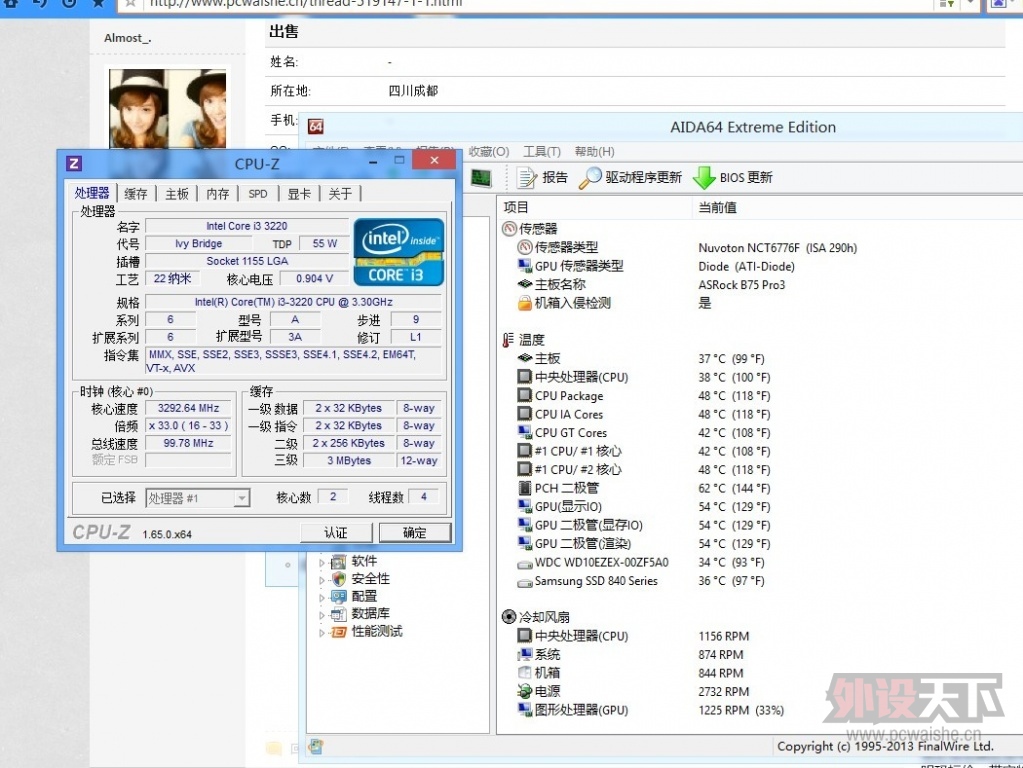
Task: Open the AIDA64 favorites (O) menu
Action: pyautogui.click(x=489, y=151)
